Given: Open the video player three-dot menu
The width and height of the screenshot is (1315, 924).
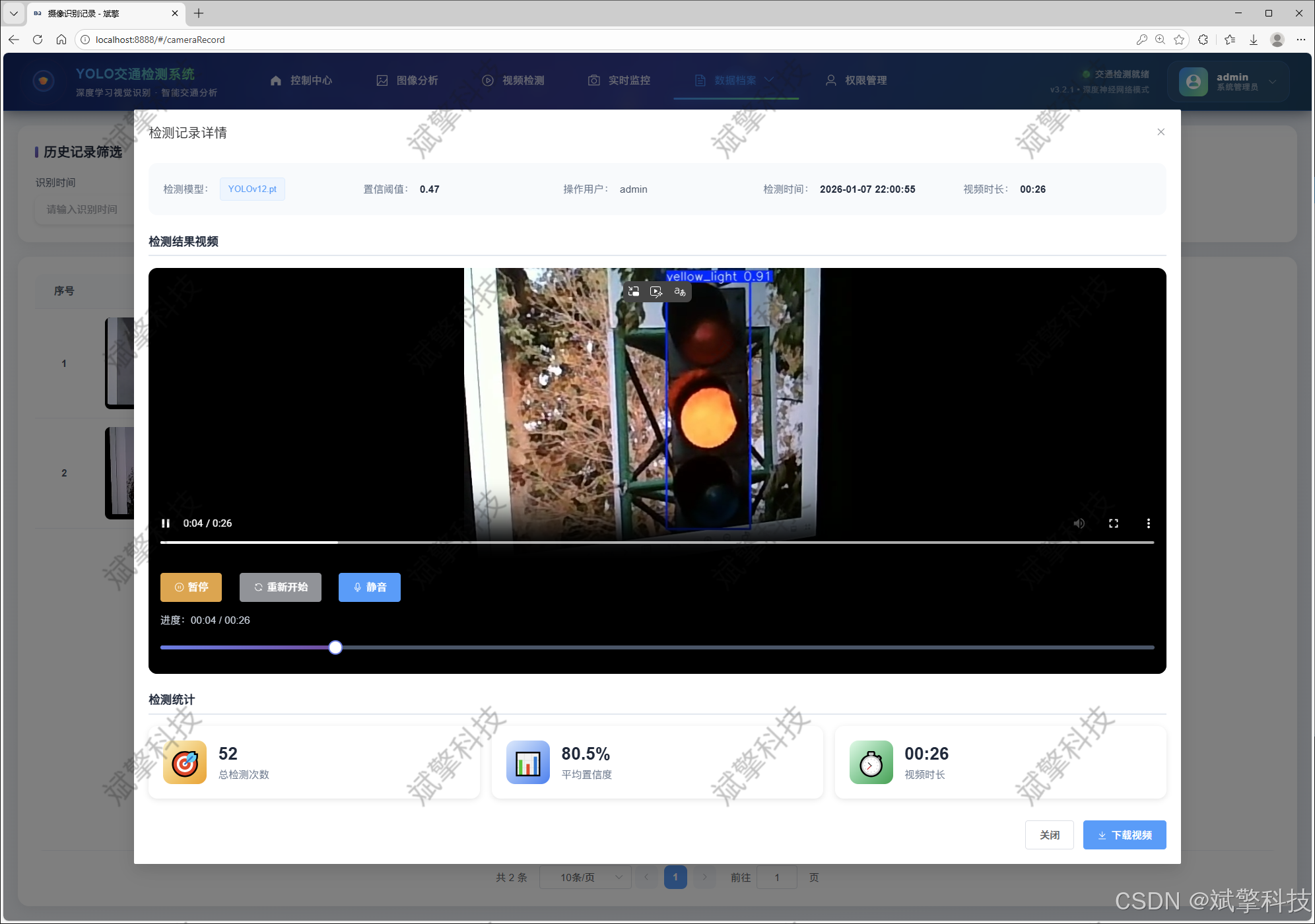Looking at the screenshot, I should (x=1148, y=523).
